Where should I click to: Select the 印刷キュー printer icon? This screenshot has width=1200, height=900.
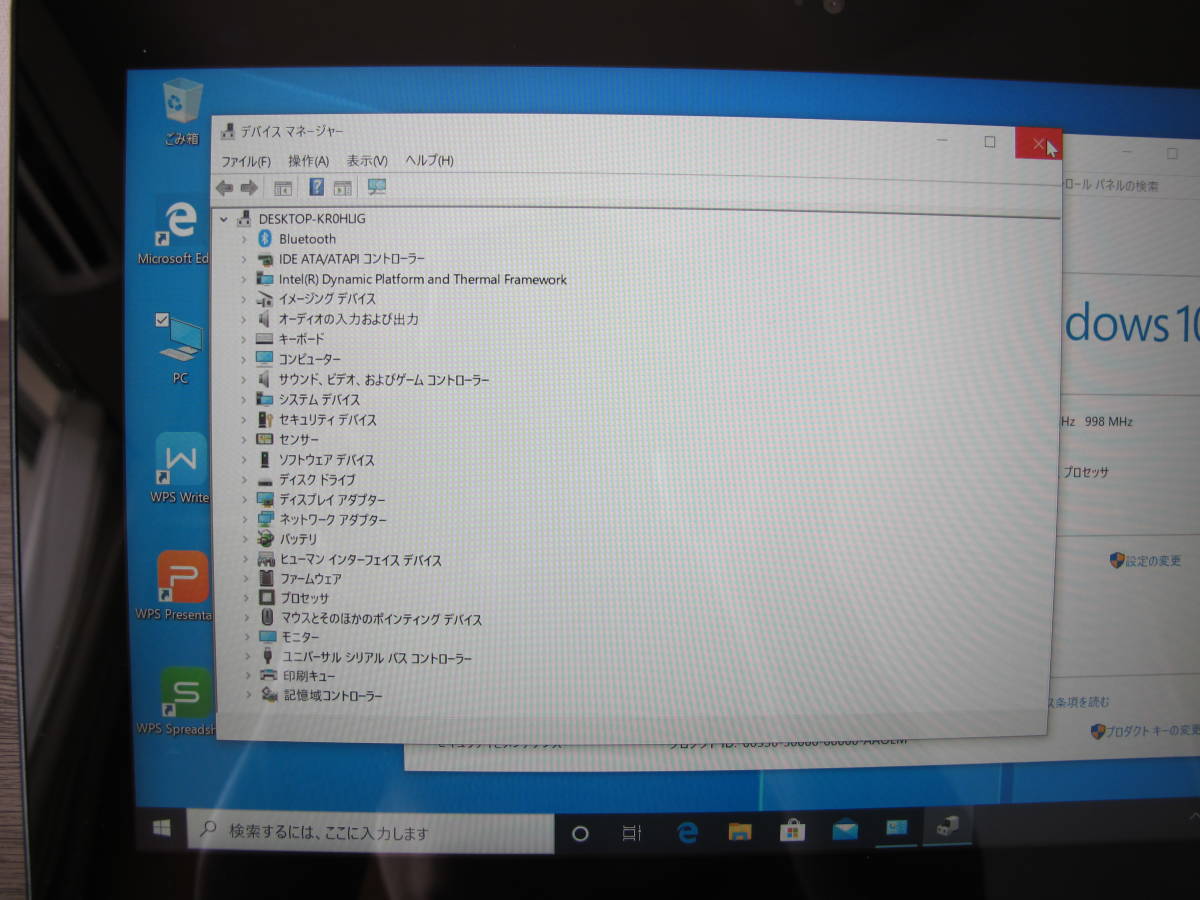[269, 676]
